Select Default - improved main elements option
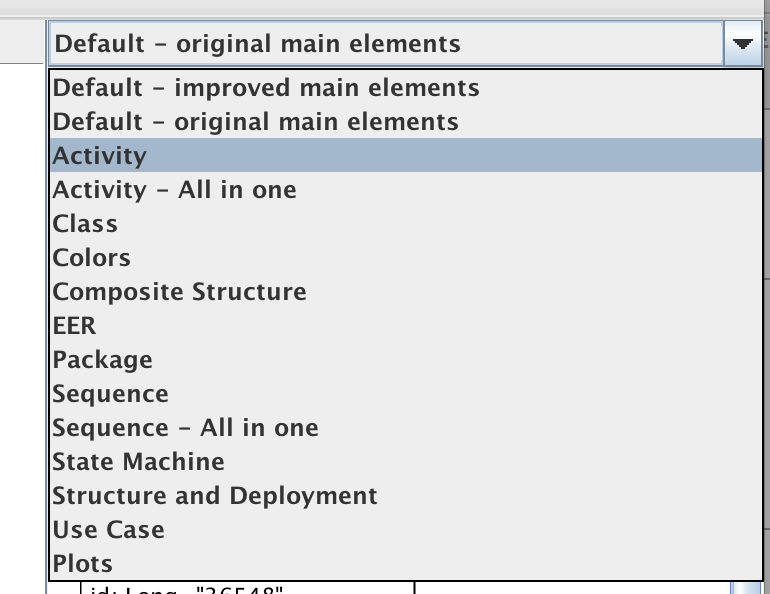The image size is (770, 594). point(406,88)
